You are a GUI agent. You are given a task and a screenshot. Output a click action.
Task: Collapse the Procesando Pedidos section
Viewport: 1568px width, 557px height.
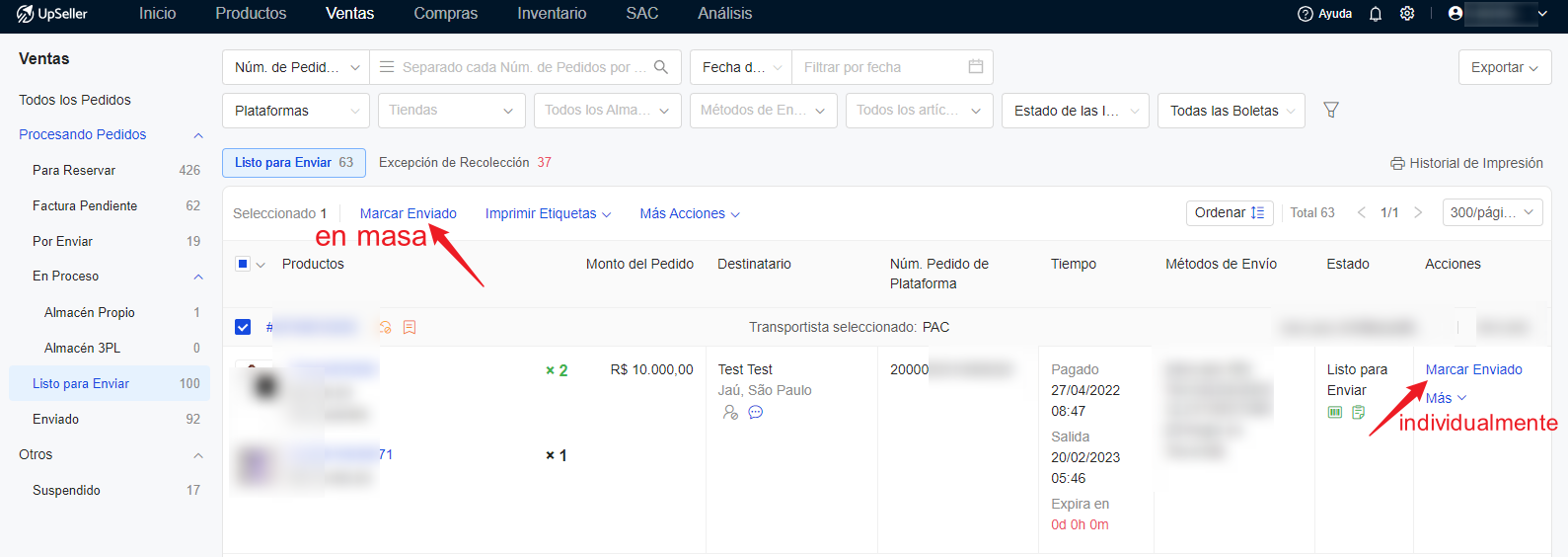tap(198, 135)
